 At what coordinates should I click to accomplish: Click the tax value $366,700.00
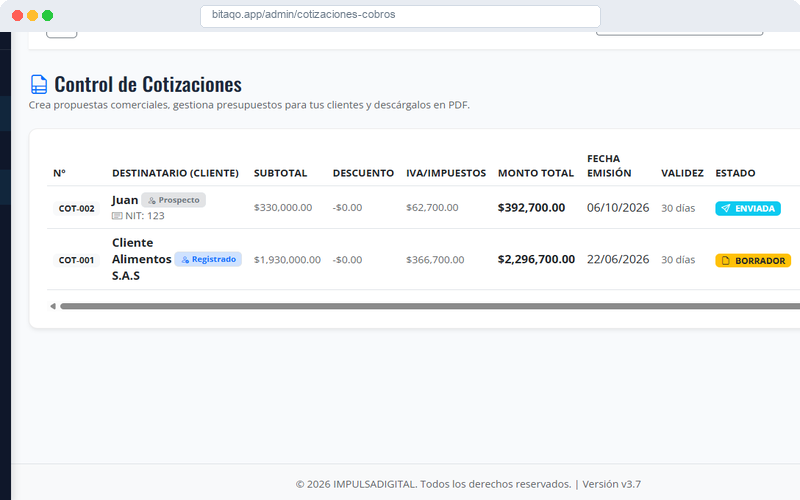[435, 260]
